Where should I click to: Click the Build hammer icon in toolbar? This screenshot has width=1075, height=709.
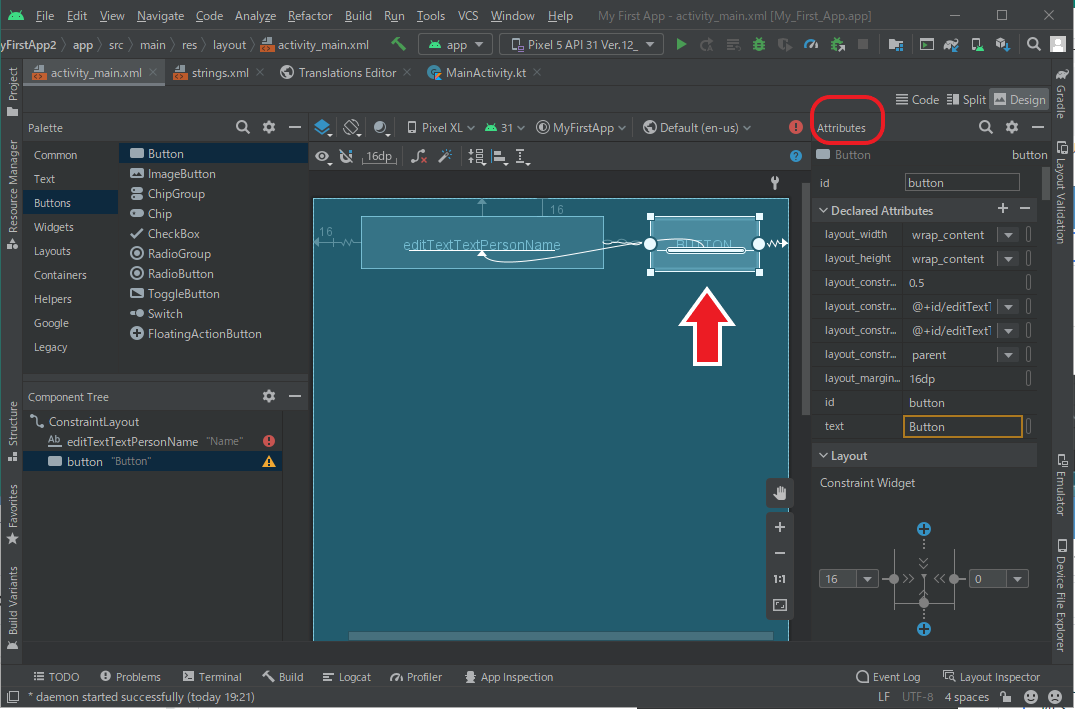pos(398,45)
